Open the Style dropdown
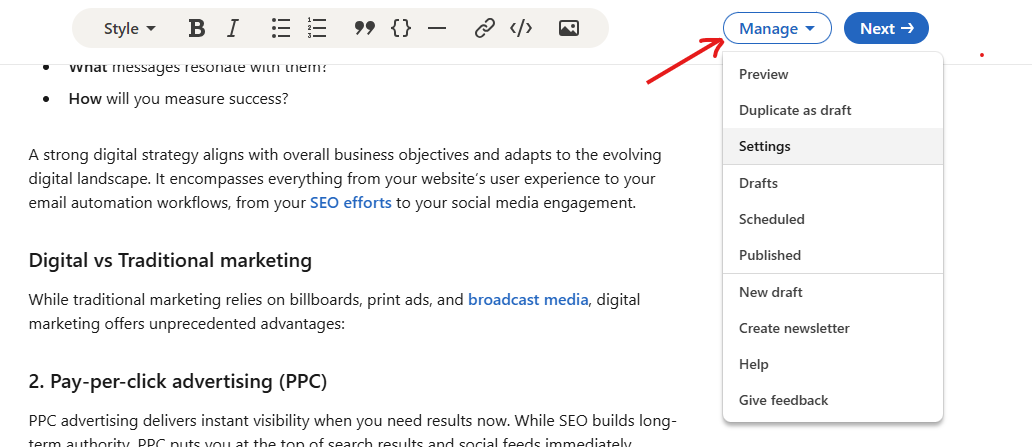Screen dimensions: 1032x447 click(130, 28)
